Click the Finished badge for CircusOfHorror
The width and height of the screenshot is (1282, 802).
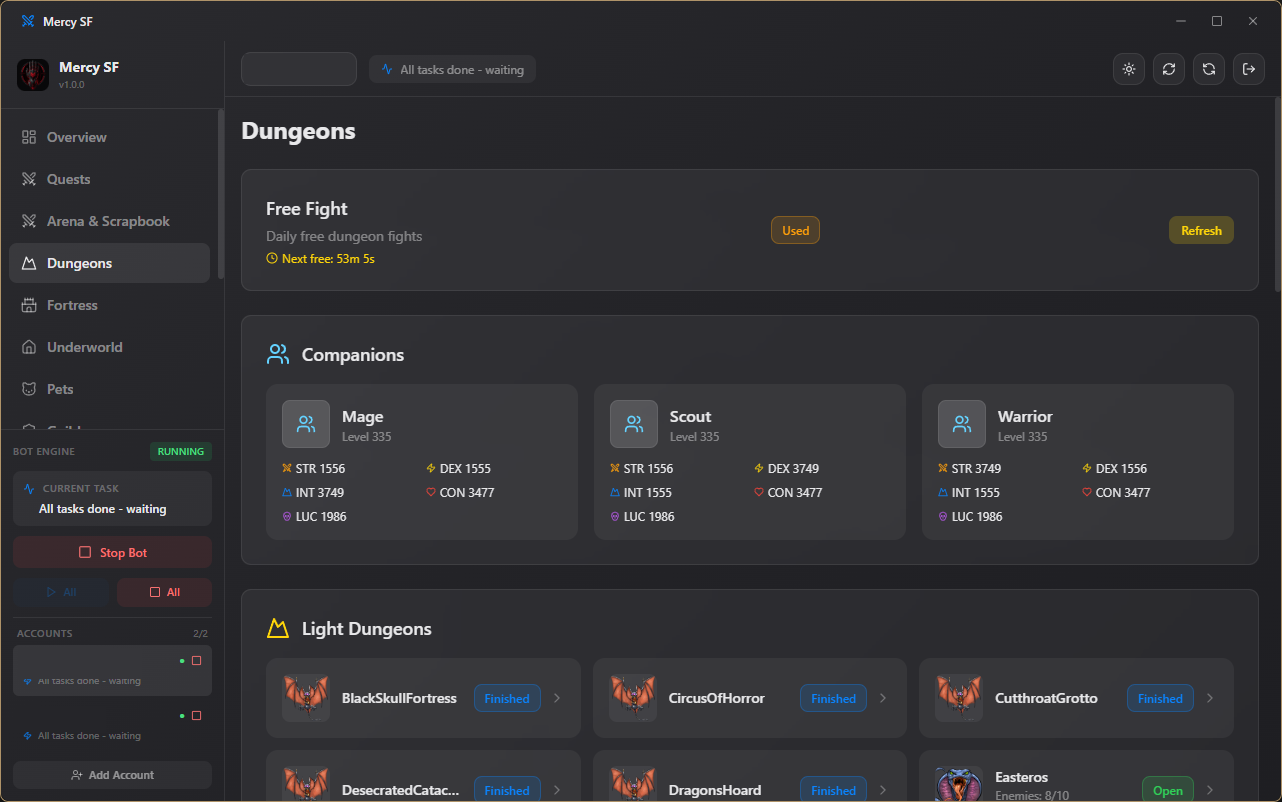pos(834,698)
